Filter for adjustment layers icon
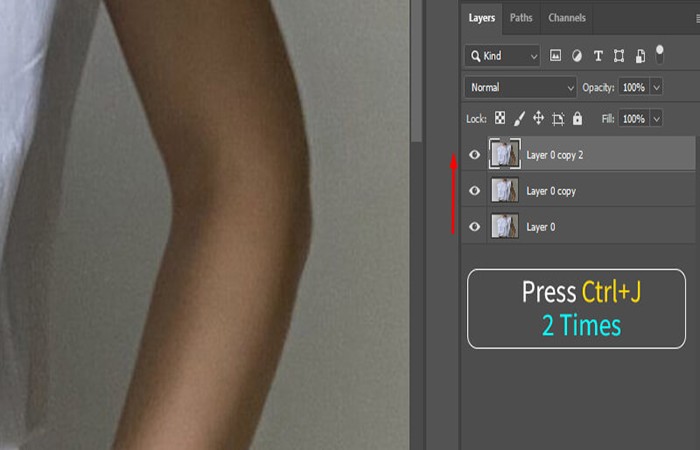The height and width of the screenshot is (450, 700). pyautogui.click(x=577, y=56)
